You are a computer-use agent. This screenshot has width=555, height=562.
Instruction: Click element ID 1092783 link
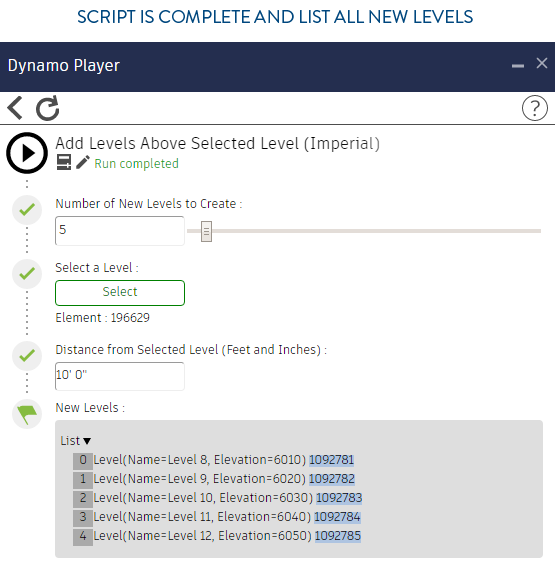coord(339,498)
